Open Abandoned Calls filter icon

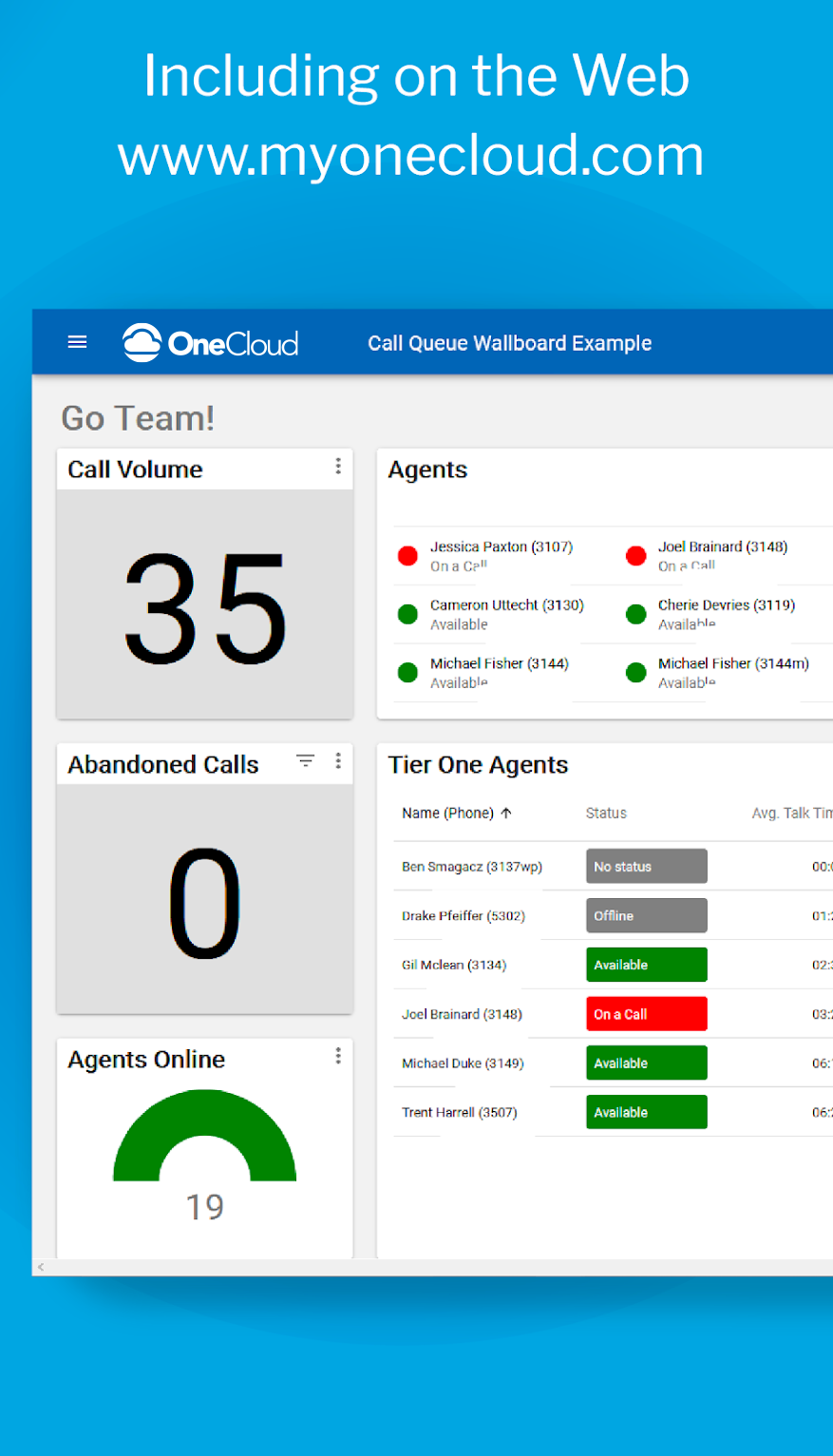pyautogui.click(x=305, y=760)
